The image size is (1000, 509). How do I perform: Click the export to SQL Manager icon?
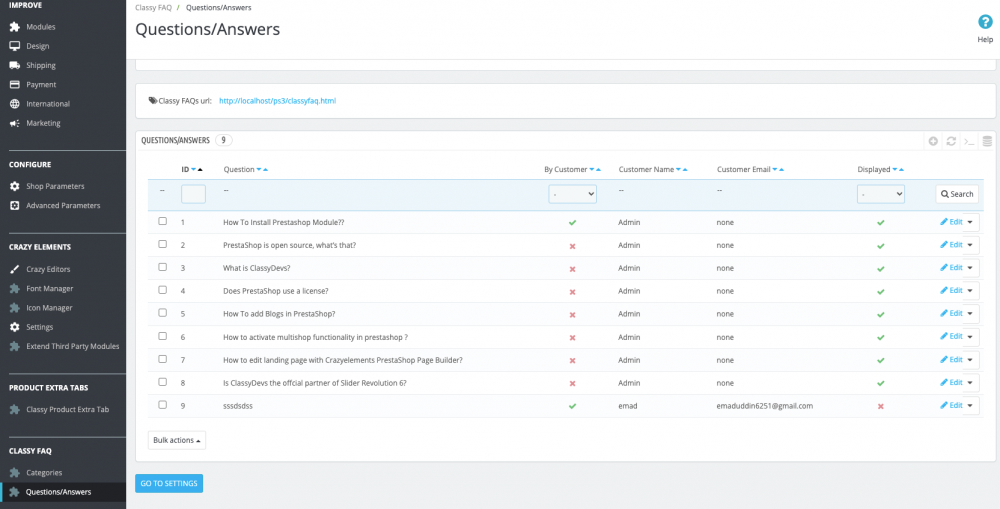(x=987, y=141)
